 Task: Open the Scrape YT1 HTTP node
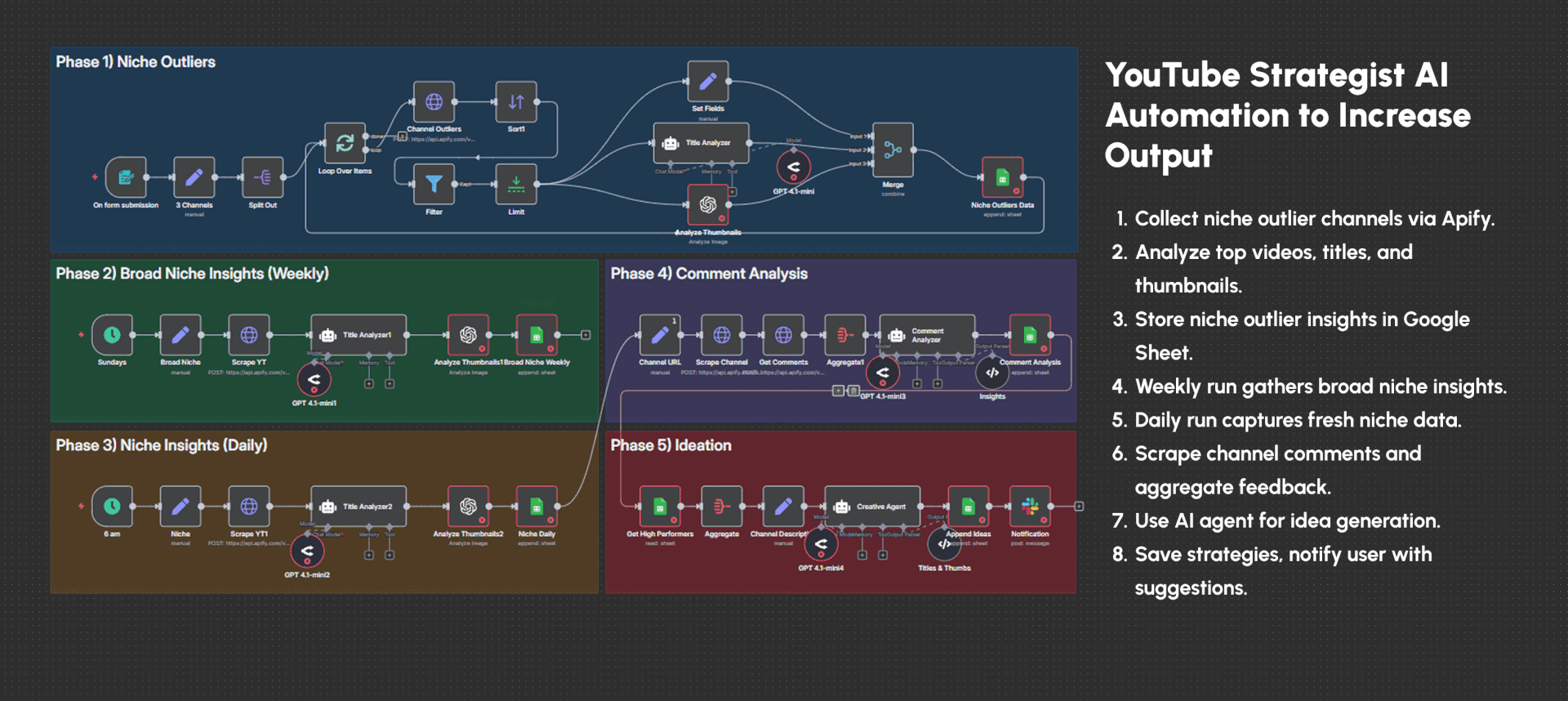pos(249,507)
